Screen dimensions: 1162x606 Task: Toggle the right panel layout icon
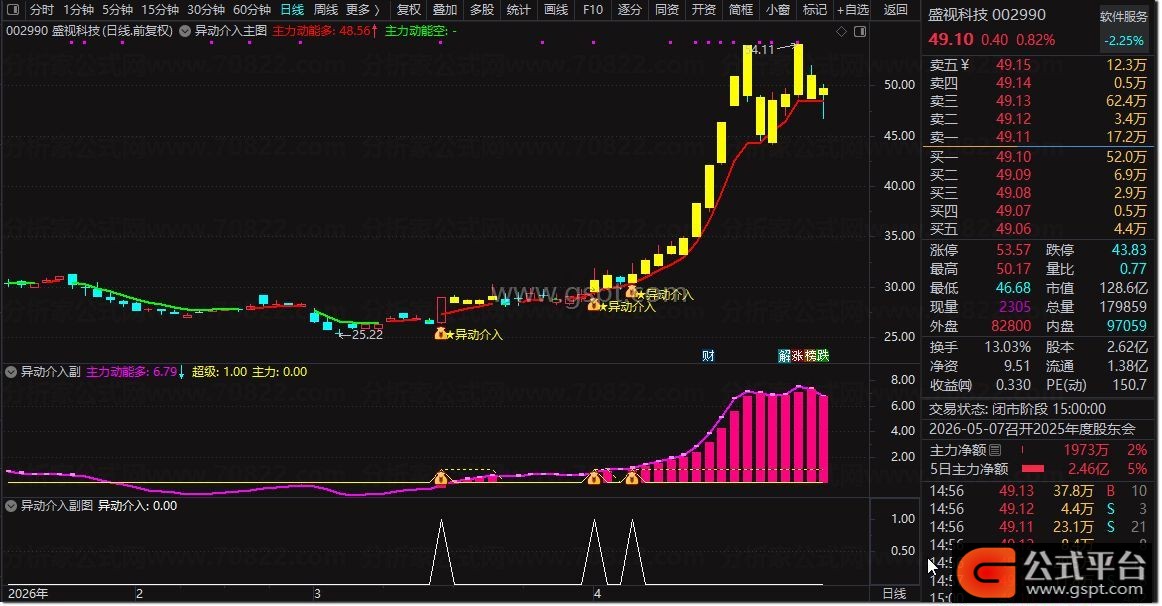click(x=860, y=31)
